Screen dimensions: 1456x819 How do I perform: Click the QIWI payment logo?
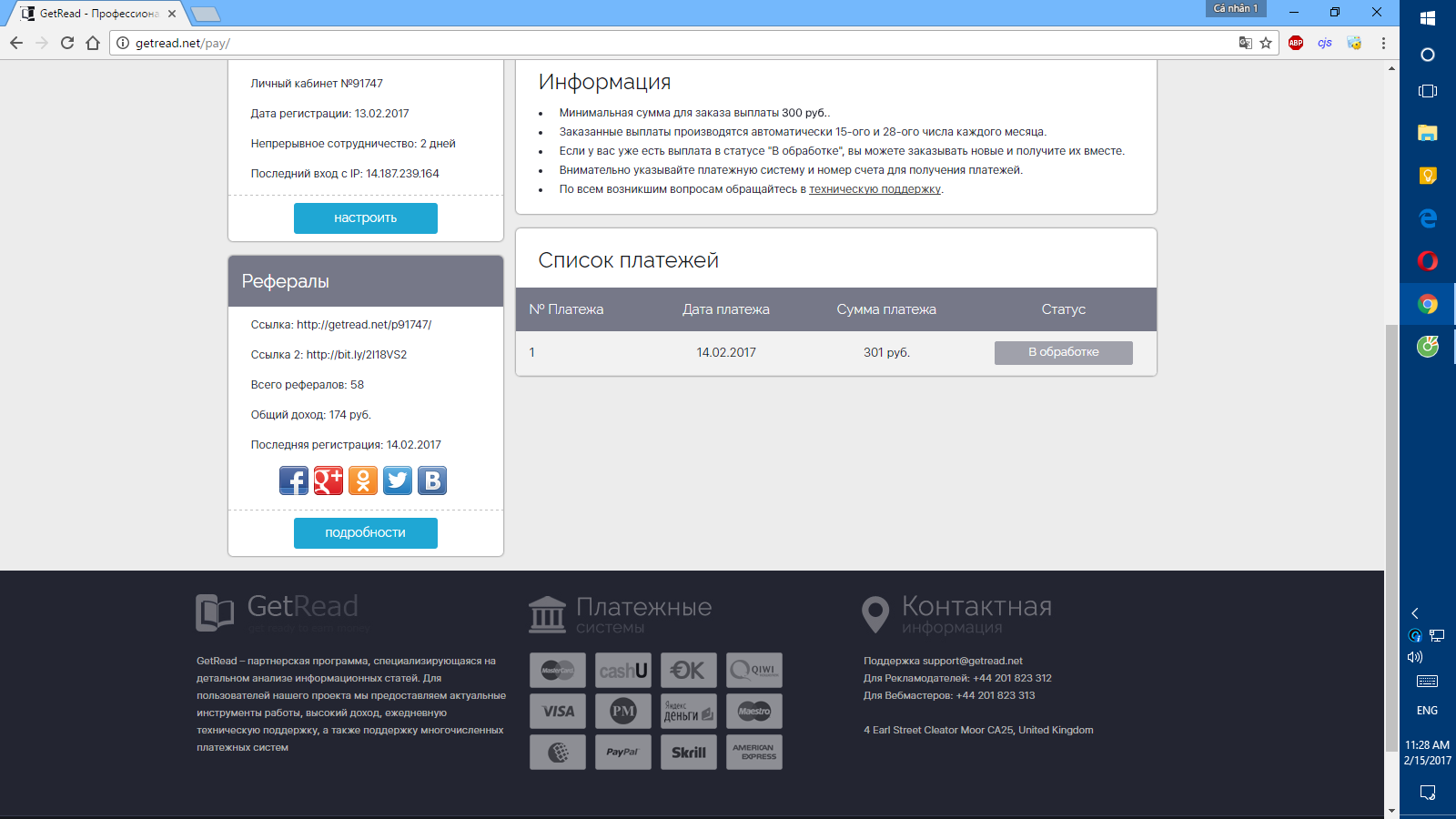(754, 671)
